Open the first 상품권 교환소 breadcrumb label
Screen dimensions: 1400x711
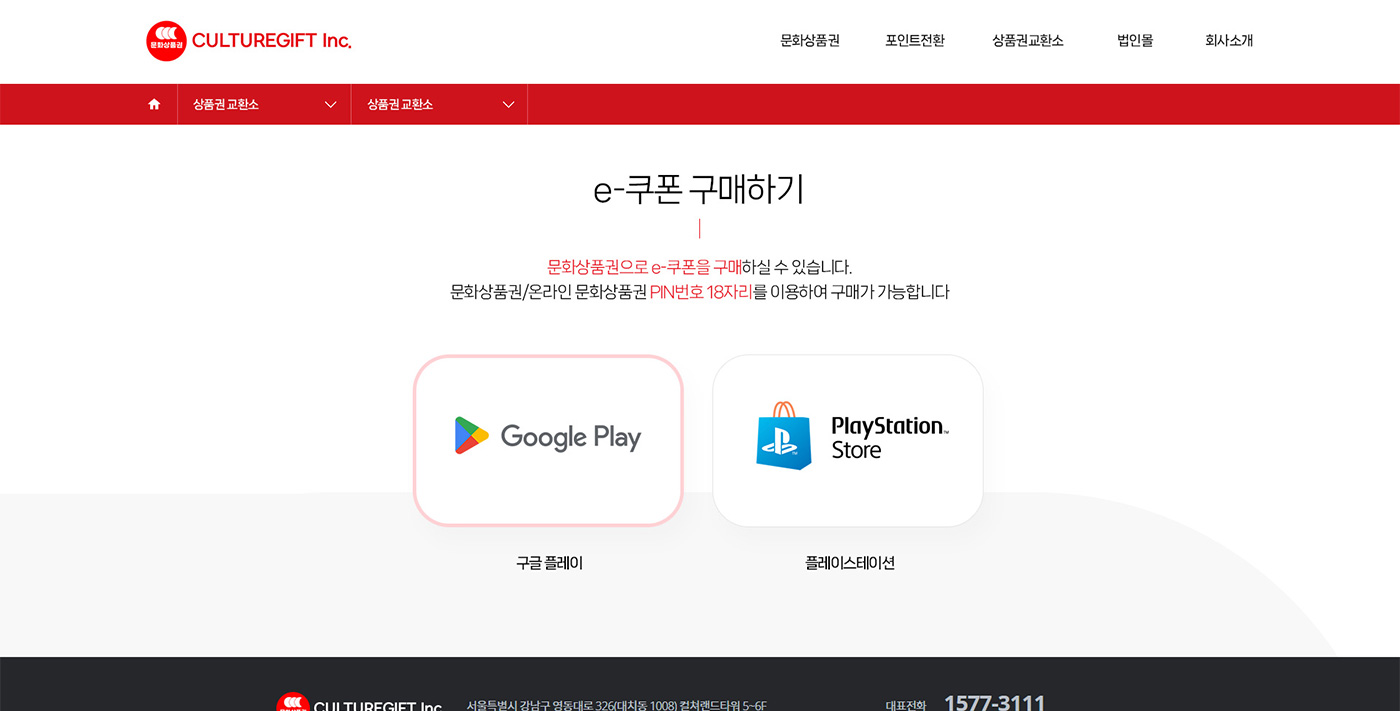pyautogui.click(x=226, y=104)
